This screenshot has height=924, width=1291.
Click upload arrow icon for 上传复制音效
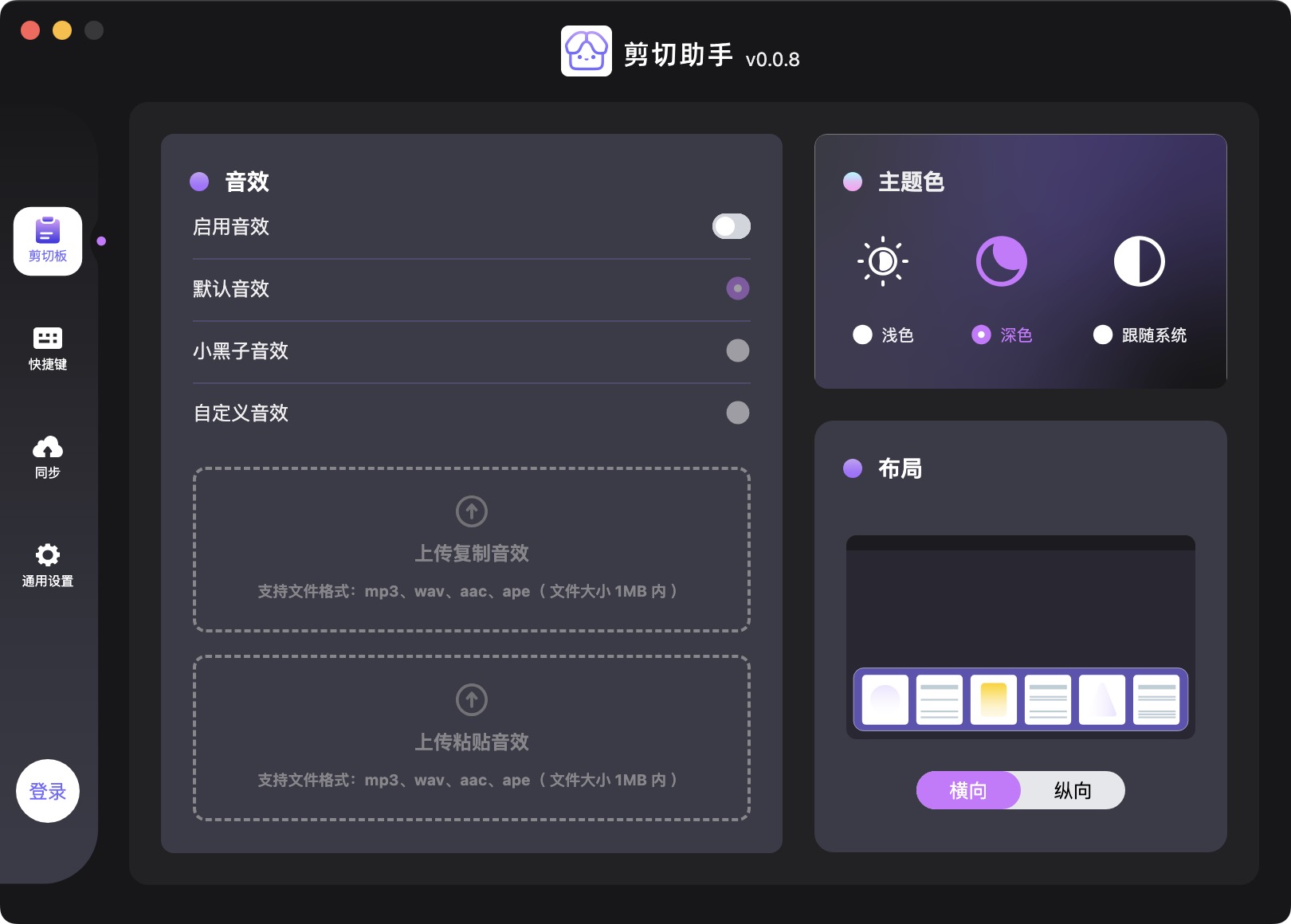(x=472, y=511)
